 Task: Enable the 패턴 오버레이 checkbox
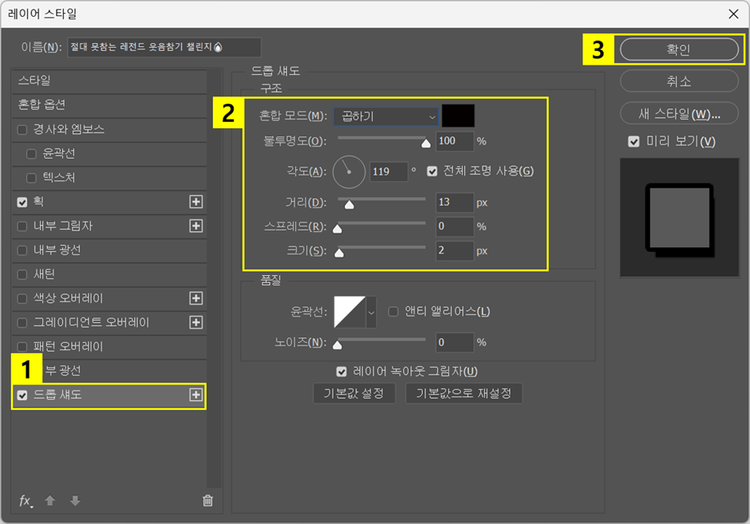click(x=22, y=347)
